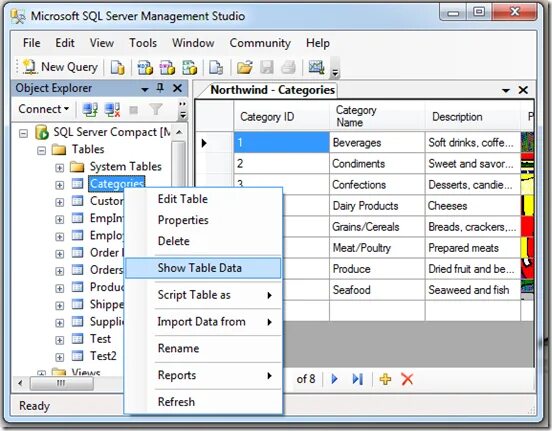The width and height of the screenshot is (552, 431).
Task: Open the Tools menu
Action: (x=143, y=43)
